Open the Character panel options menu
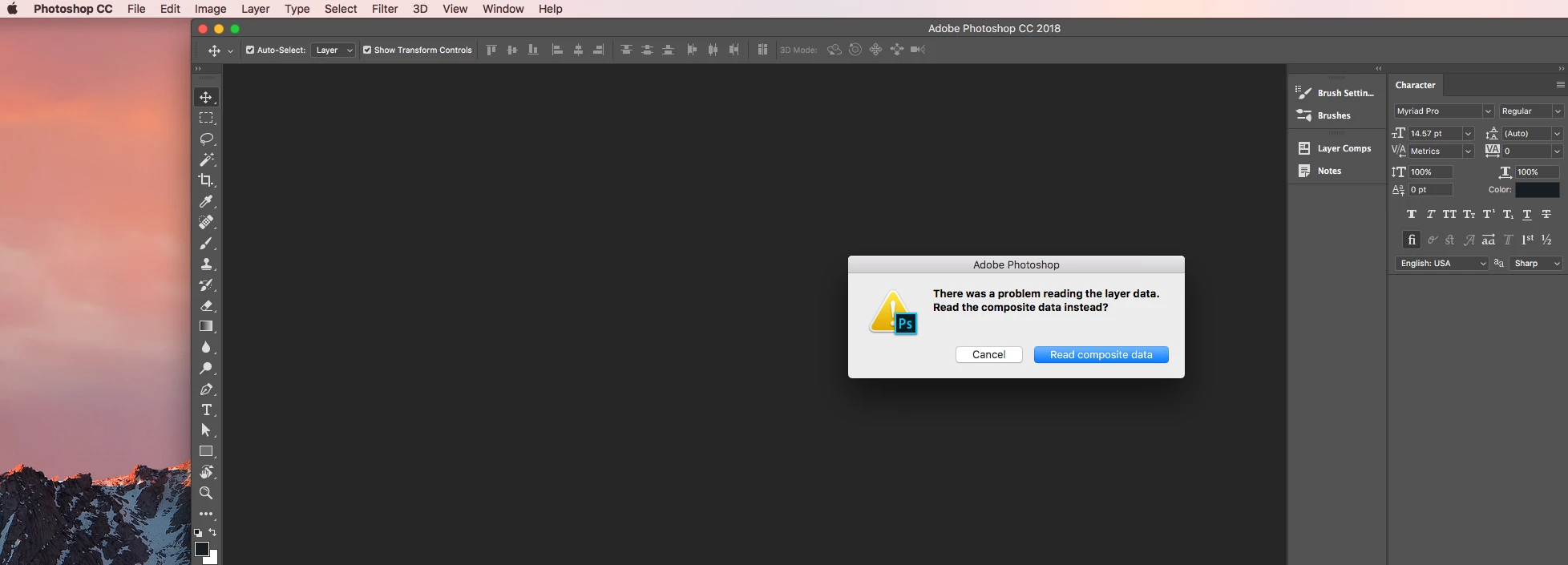Image resolution: width=1568 pixels, height=565 pixels. click(x=1560, y=84)
